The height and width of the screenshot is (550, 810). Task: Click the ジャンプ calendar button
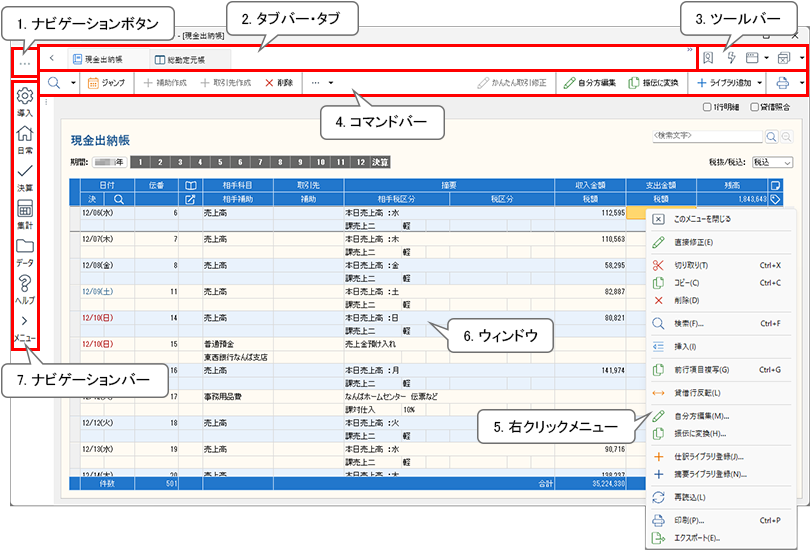pyautogui.click(x=106, y=83)
